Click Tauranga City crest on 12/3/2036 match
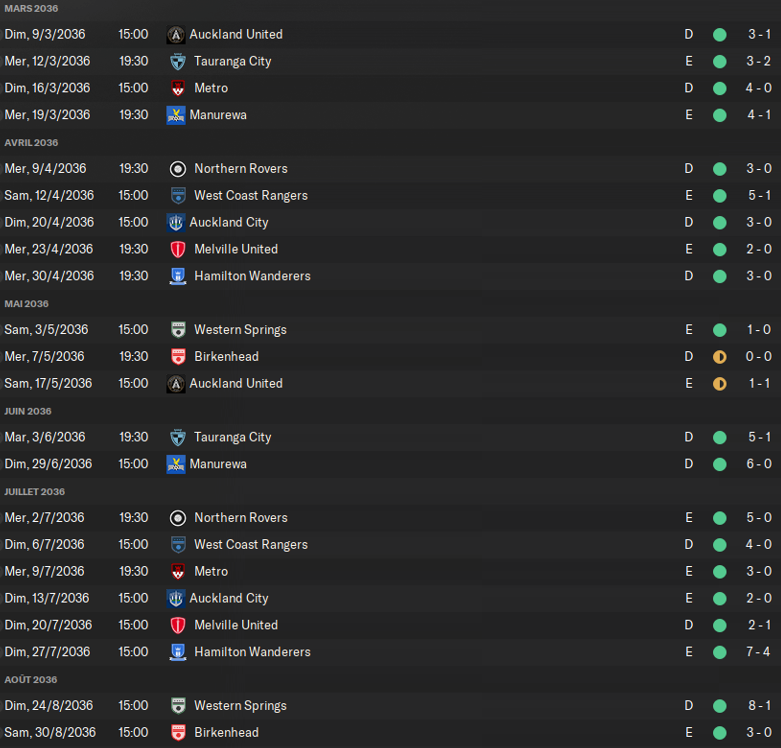This screenshot has height=748, width=781. (178, 61)
